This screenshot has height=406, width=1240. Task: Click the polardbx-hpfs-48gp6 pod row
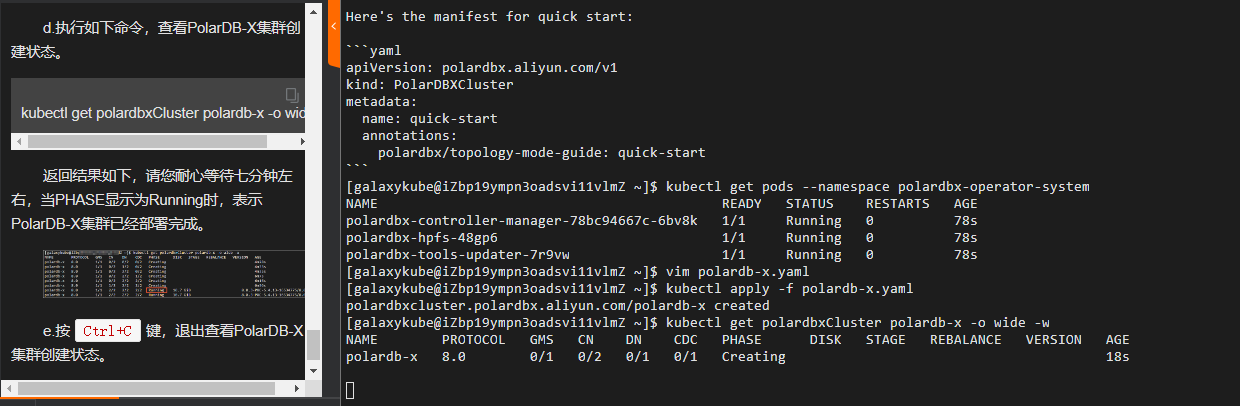[x=662, y=238]
